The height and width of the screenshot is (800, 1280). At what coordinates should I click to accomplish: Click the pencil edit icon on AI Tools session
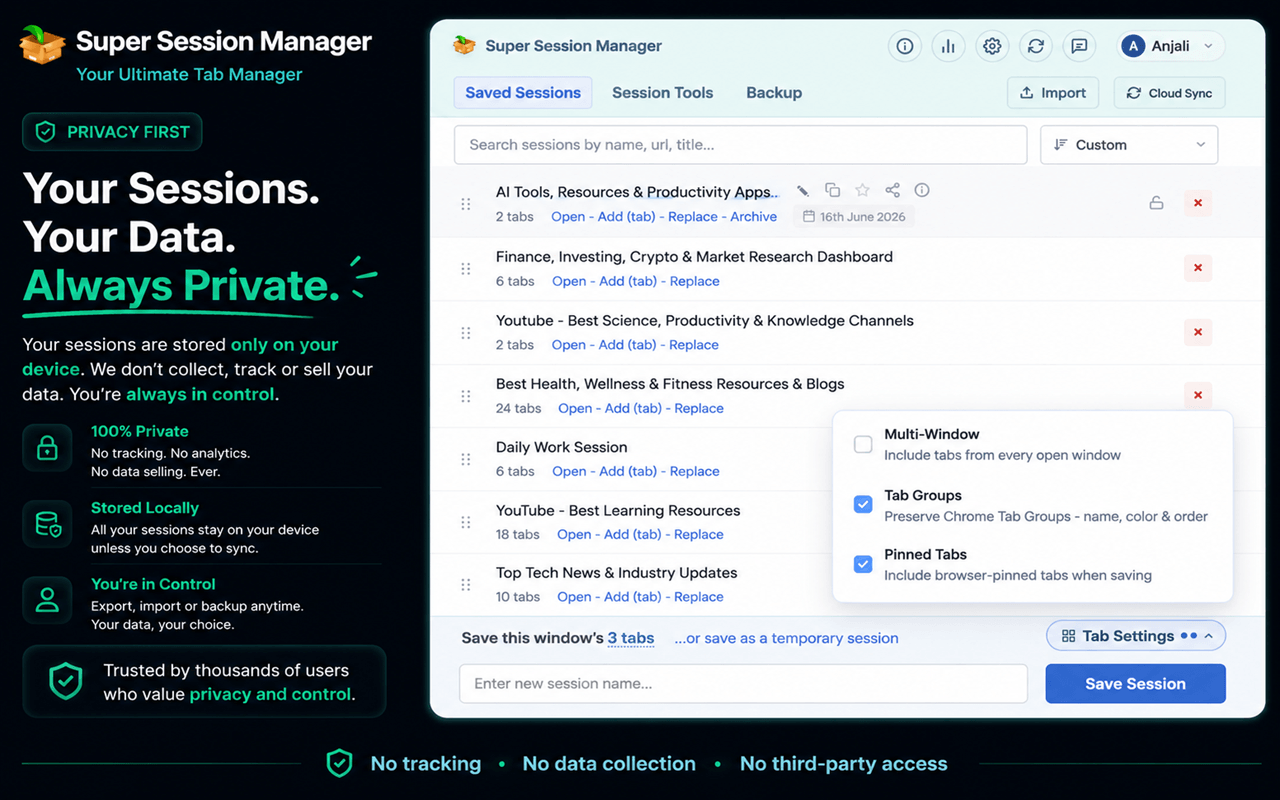pyautogui.click(x=802, y=191)
